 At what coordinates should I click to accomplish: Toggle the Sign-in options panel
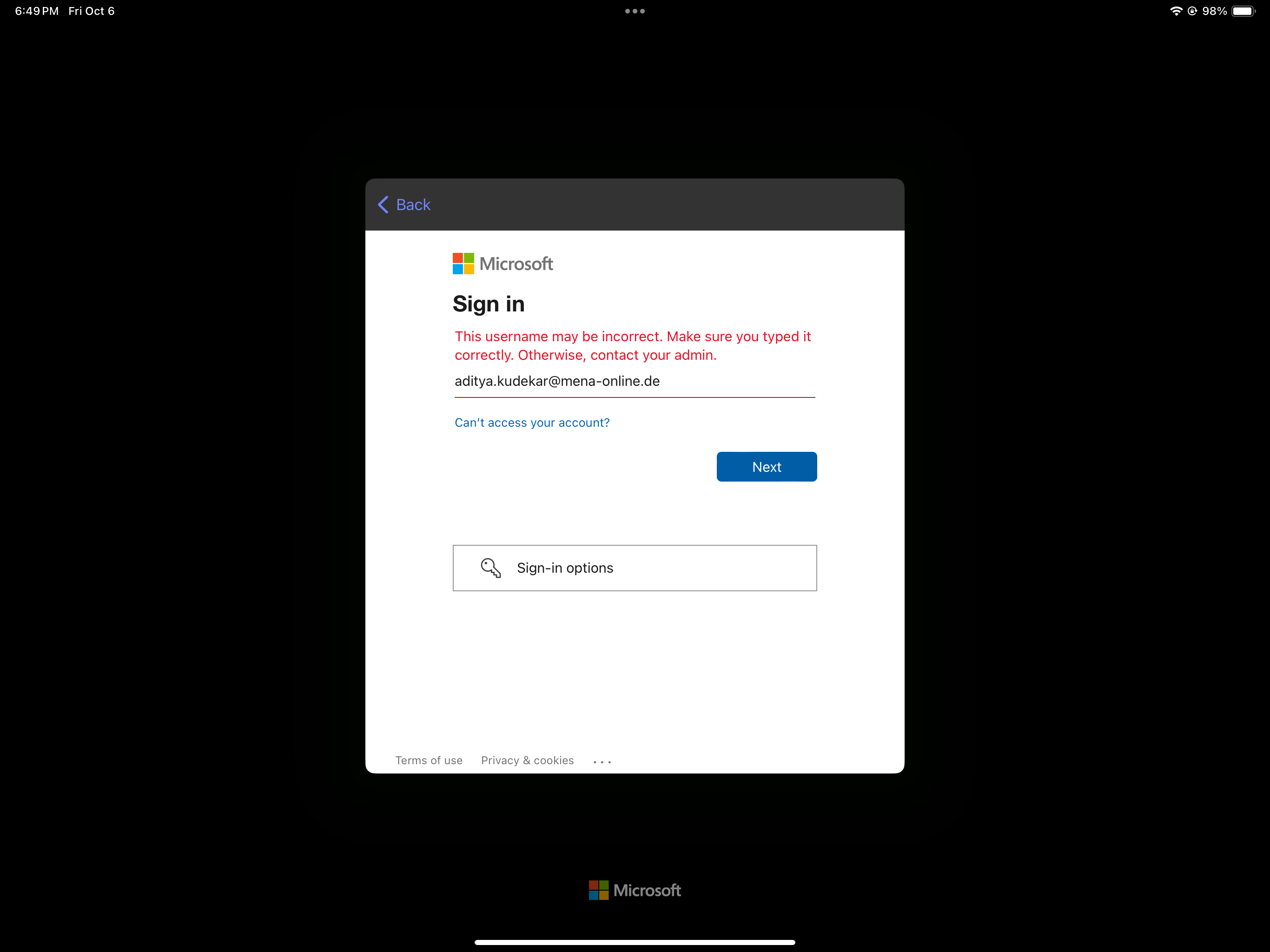point(634,567)
